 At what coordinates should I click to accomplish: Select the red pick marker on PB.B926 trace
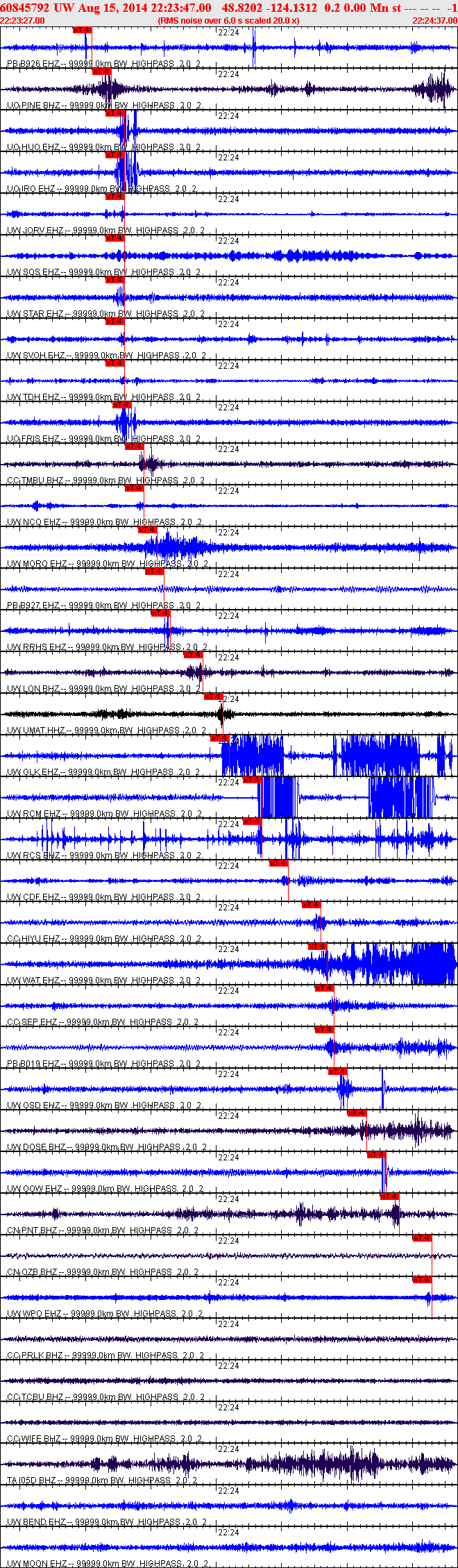click(82, 30)
